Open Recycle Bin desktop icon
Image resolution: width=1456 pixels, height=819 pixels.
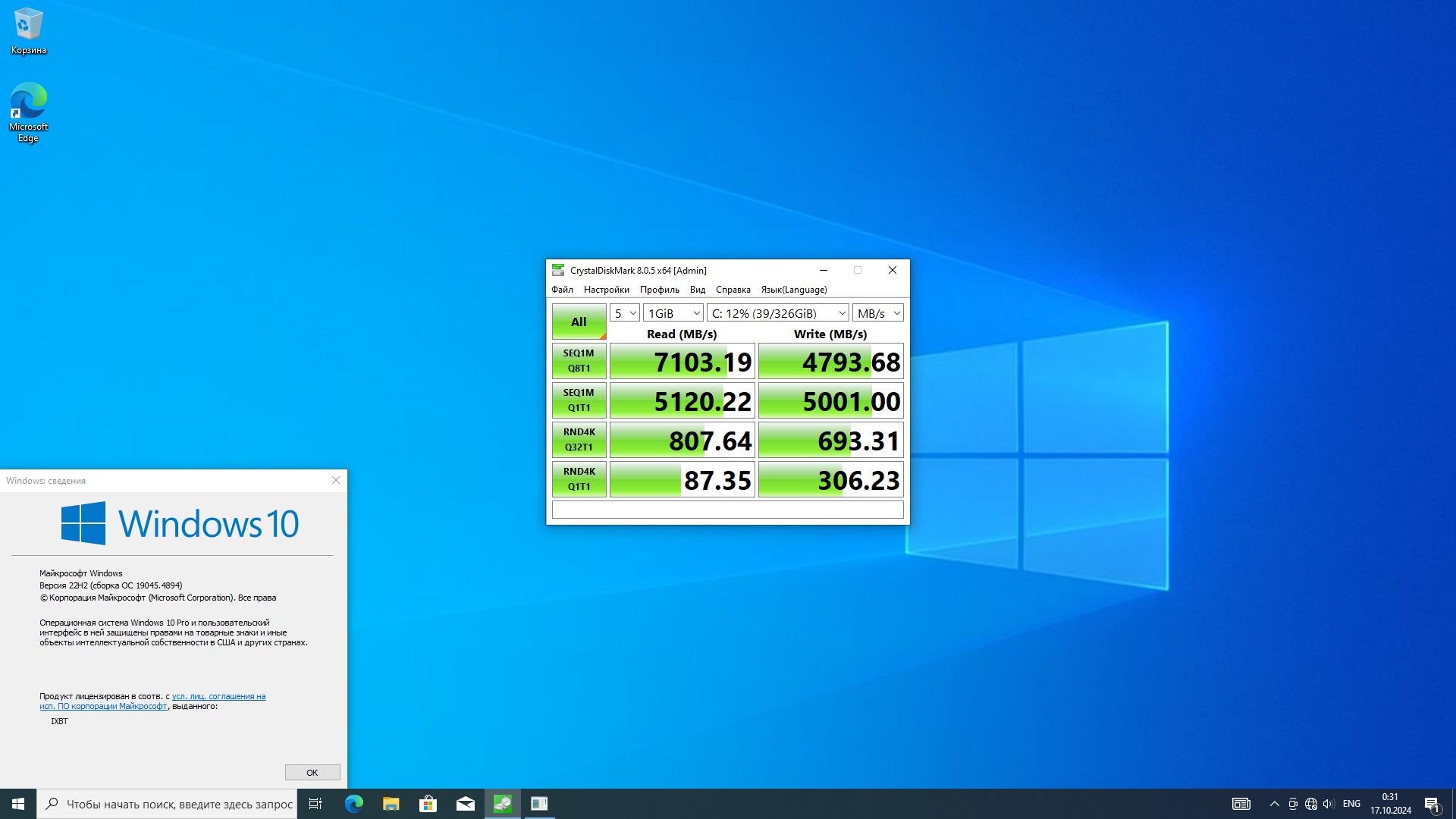28,30
